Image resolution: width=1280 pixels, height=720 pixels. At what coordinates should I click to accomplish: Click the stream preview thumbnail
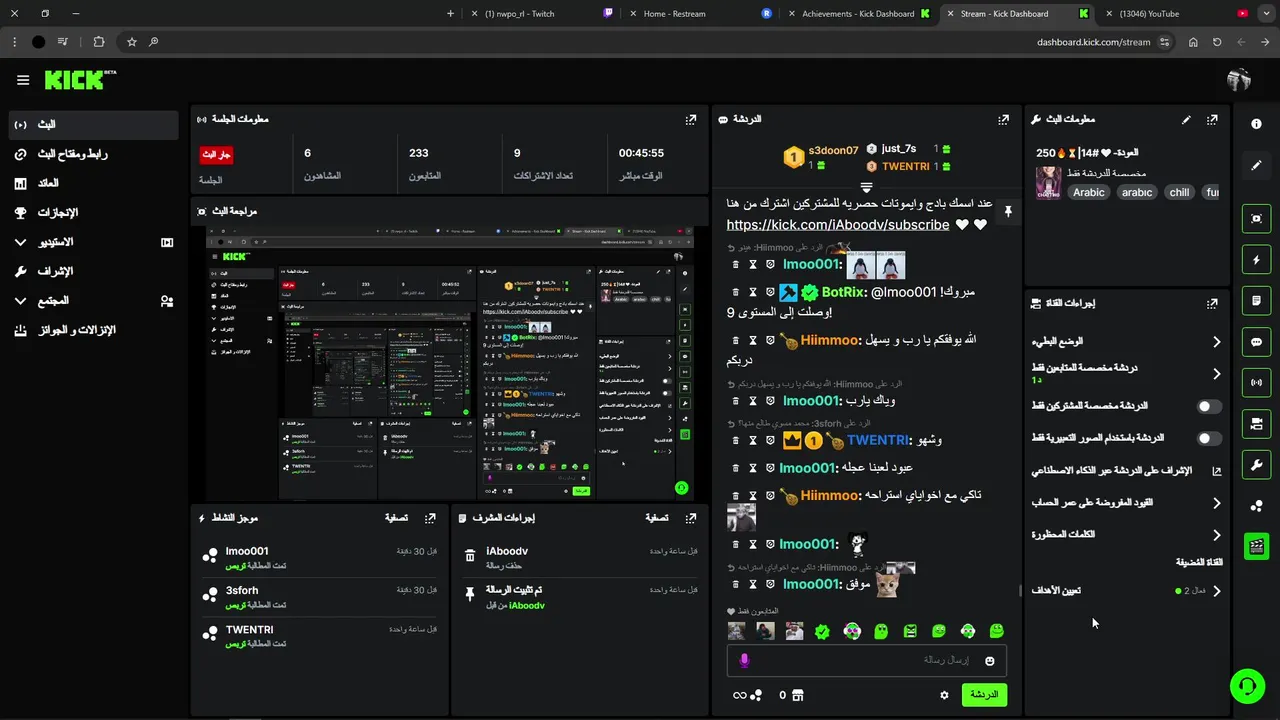pyautogui.click(x=450, y=364)
